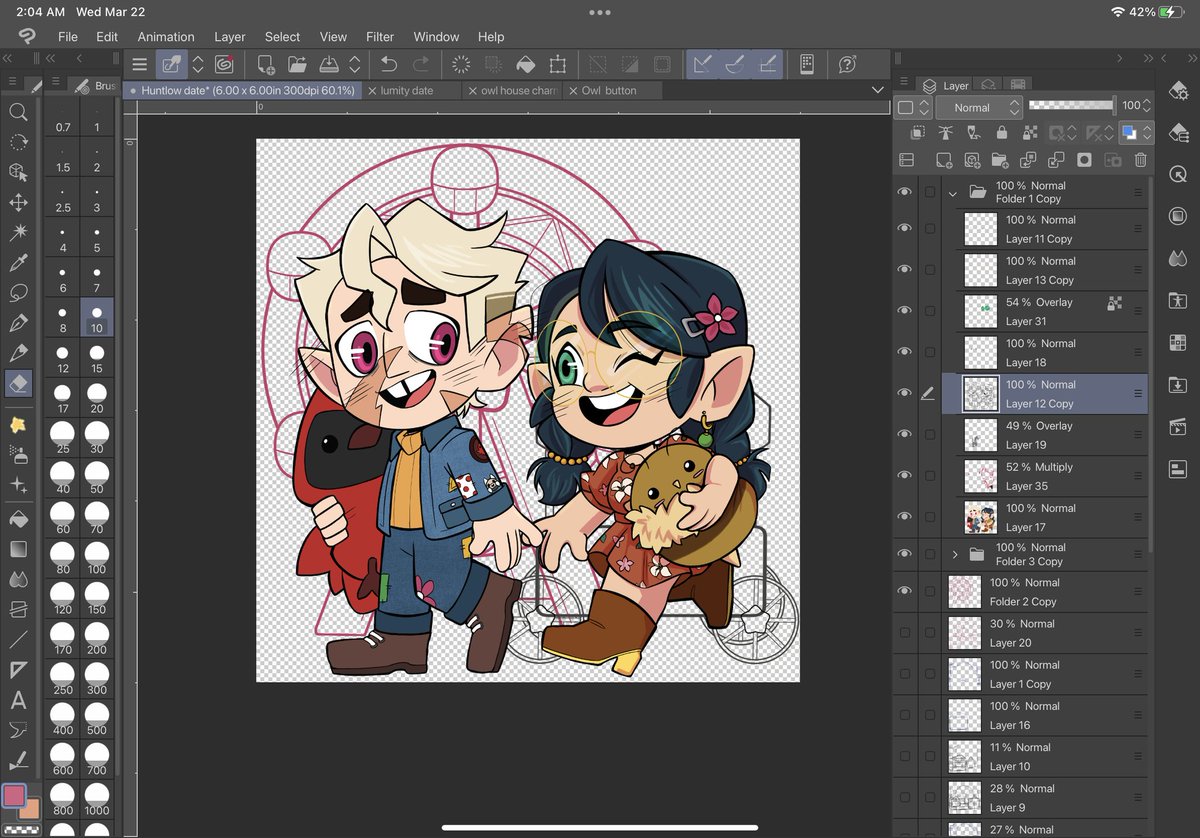This screenshot has width=1200, height=838.
Task: Select the Text tool
Action: [x=18, y=700]
